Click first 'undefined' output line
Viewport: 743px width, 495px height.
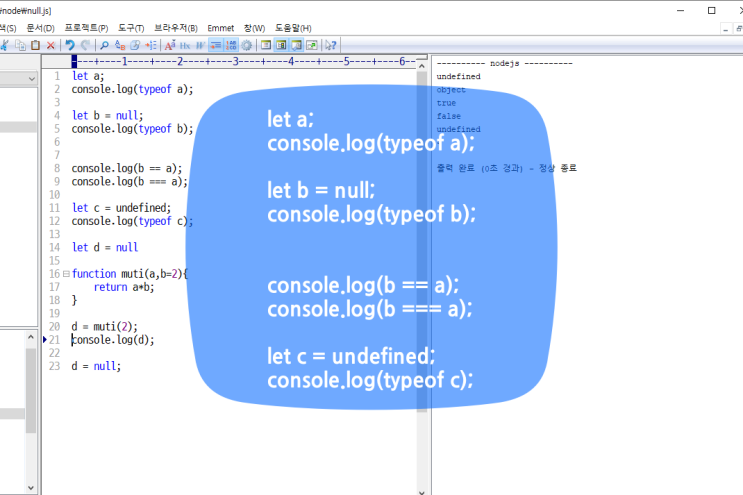tap(458, 76)
